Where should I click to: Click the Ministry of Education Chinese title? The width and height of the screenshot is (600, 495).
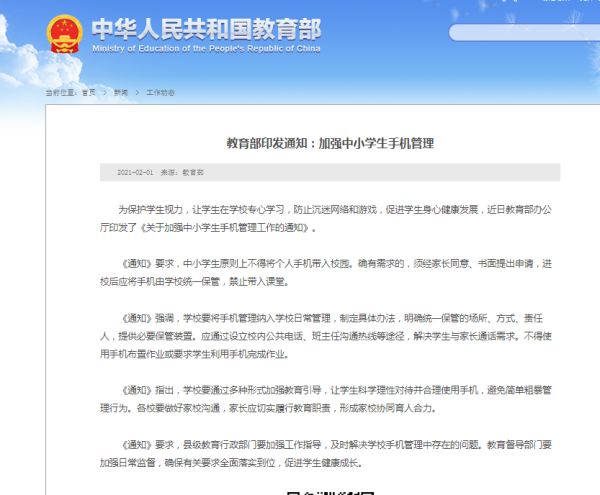tap(206, 29)
